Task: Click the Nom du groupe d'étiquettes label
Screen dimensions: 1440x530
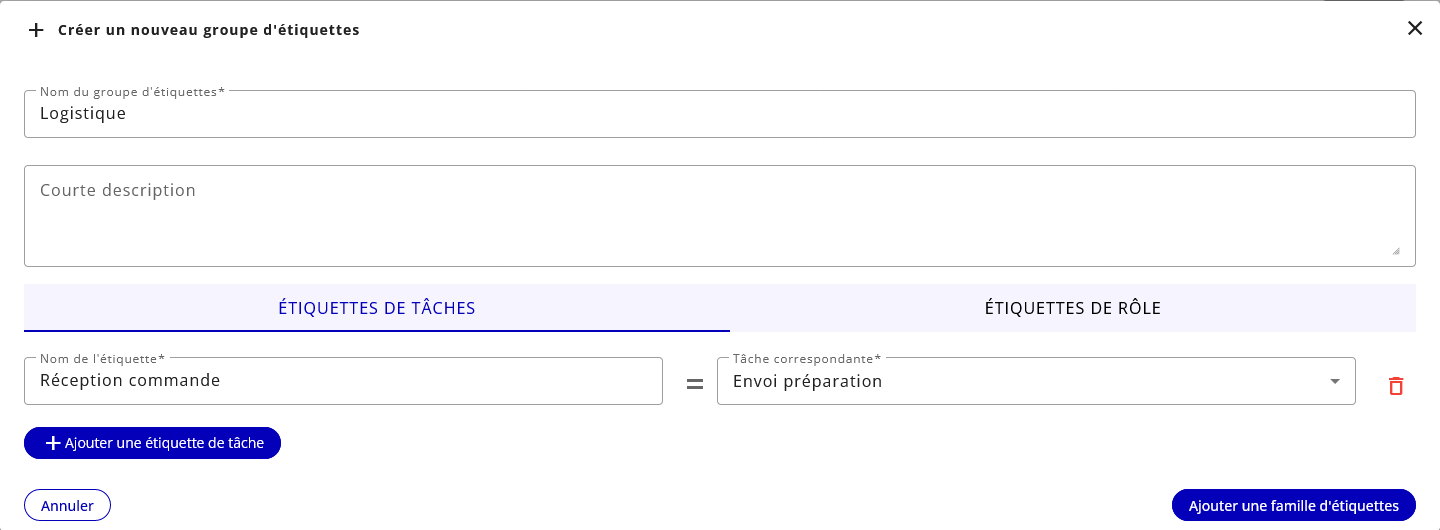Action: point(132,91)
